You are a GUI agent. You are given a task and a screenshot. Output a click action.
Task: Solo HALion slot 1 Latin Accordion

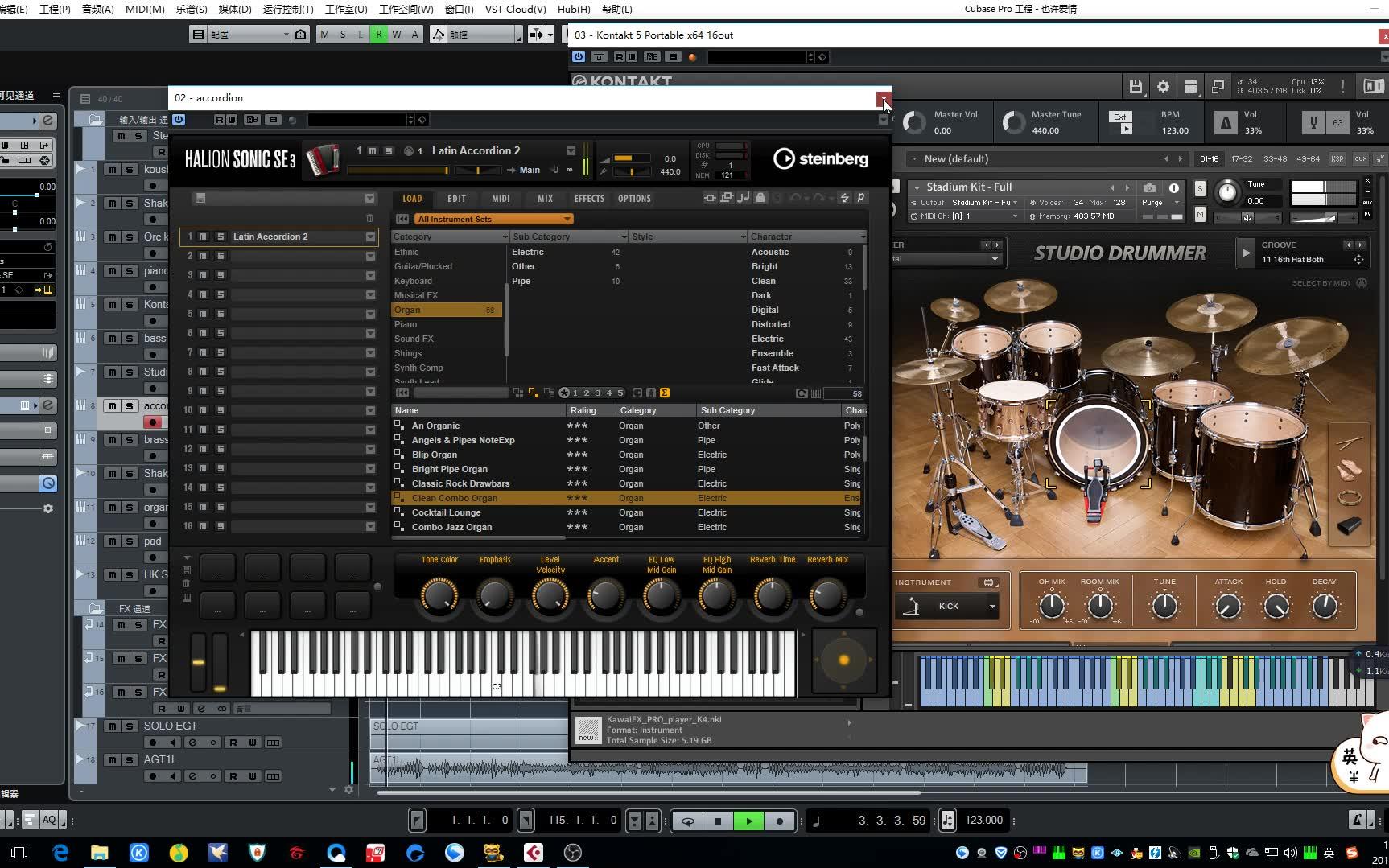[x=221, y=237]
